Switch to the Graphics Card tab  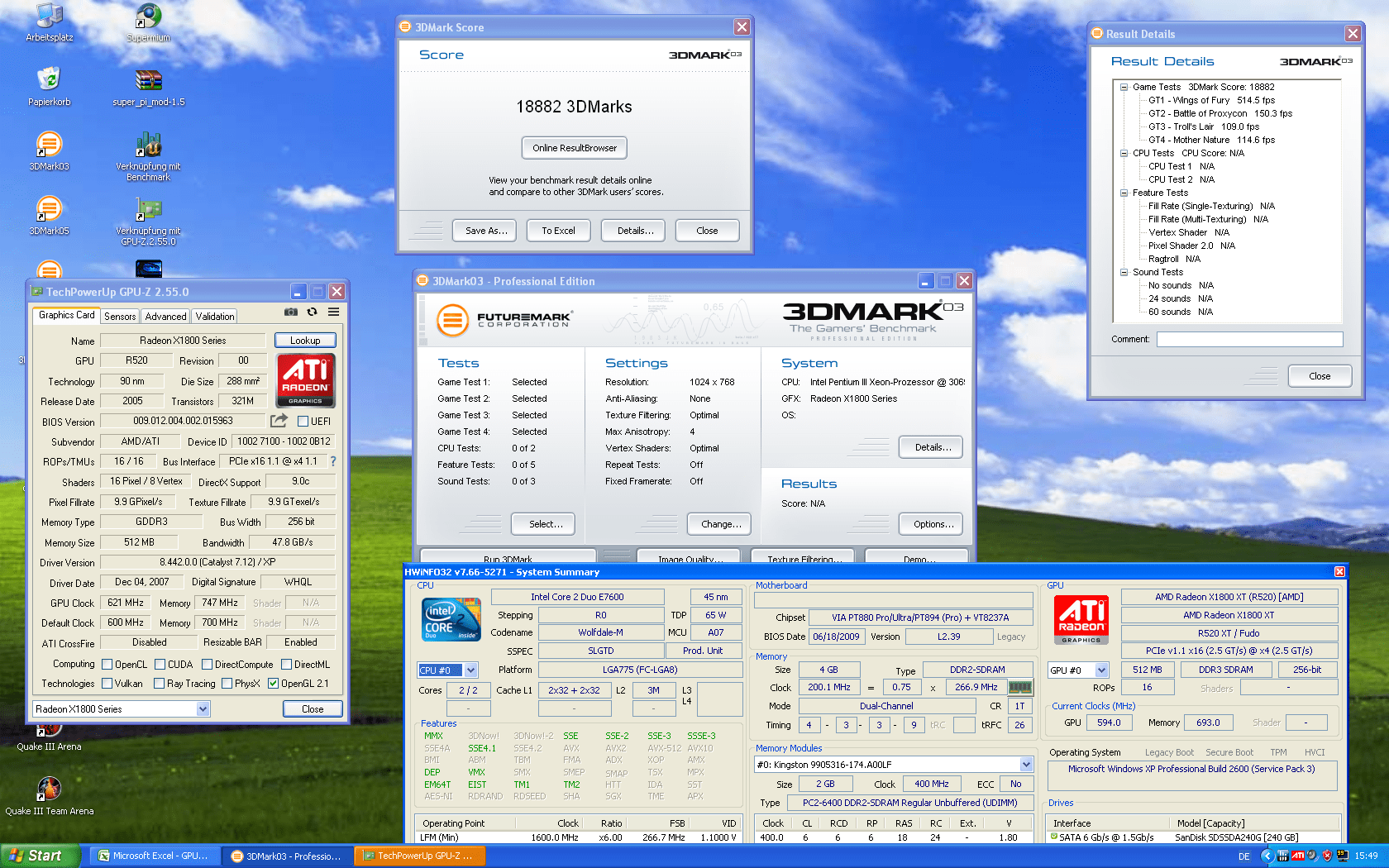(x=66, y=315)
